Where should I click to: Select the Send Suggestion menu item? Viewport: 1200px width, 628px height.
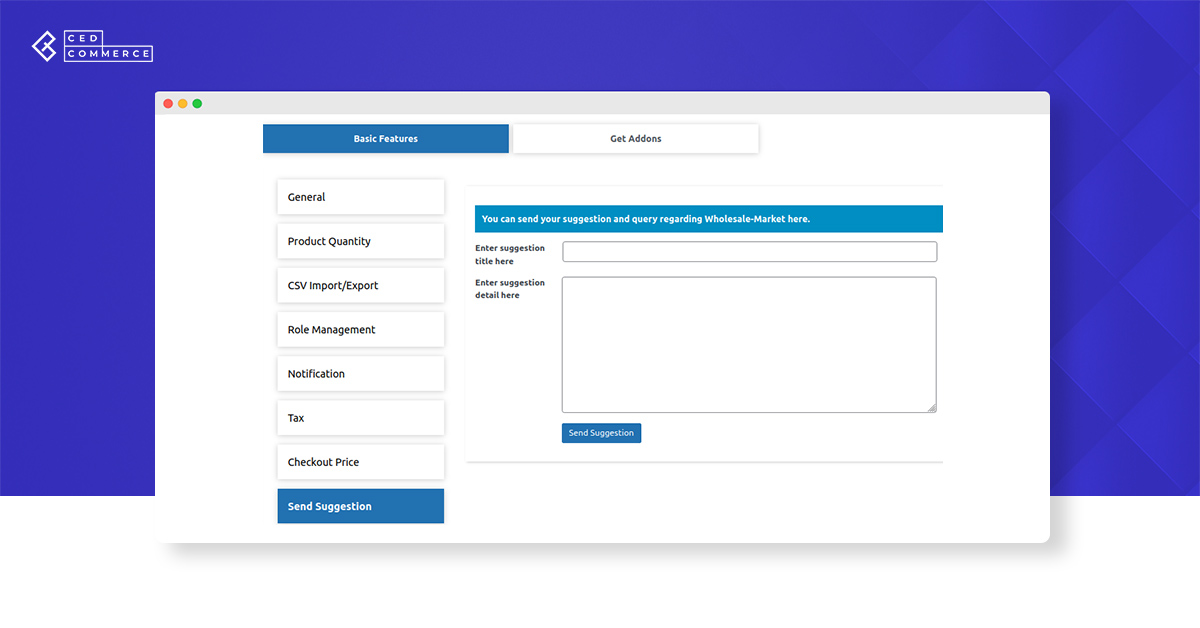click(x=361, y=506)
